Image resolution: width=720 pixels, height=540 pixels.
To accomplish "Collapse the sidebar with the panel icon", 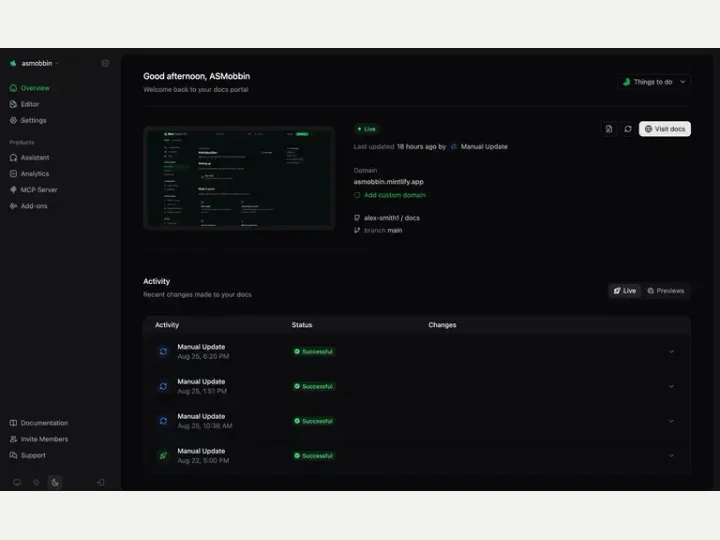I will pyautogui.click(x=105, y=63).
